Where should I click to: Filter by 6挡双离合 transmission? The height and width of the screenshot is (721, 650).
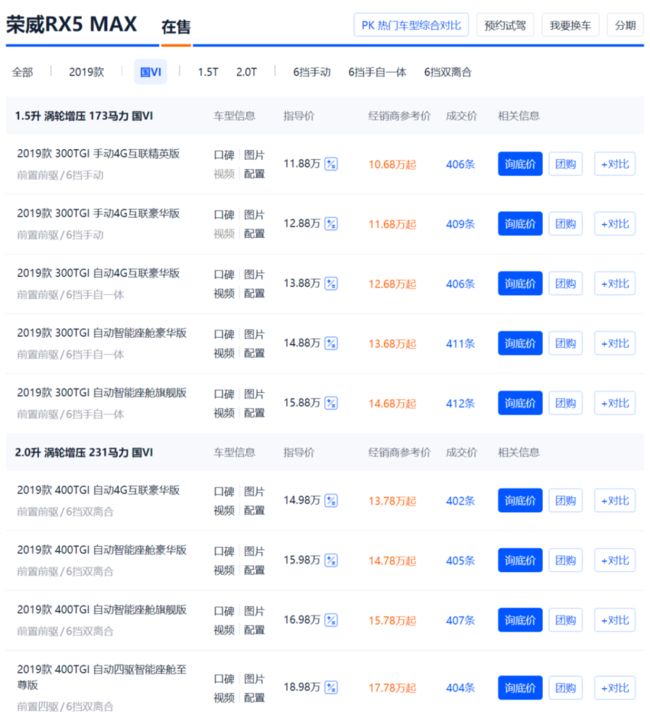448,72
